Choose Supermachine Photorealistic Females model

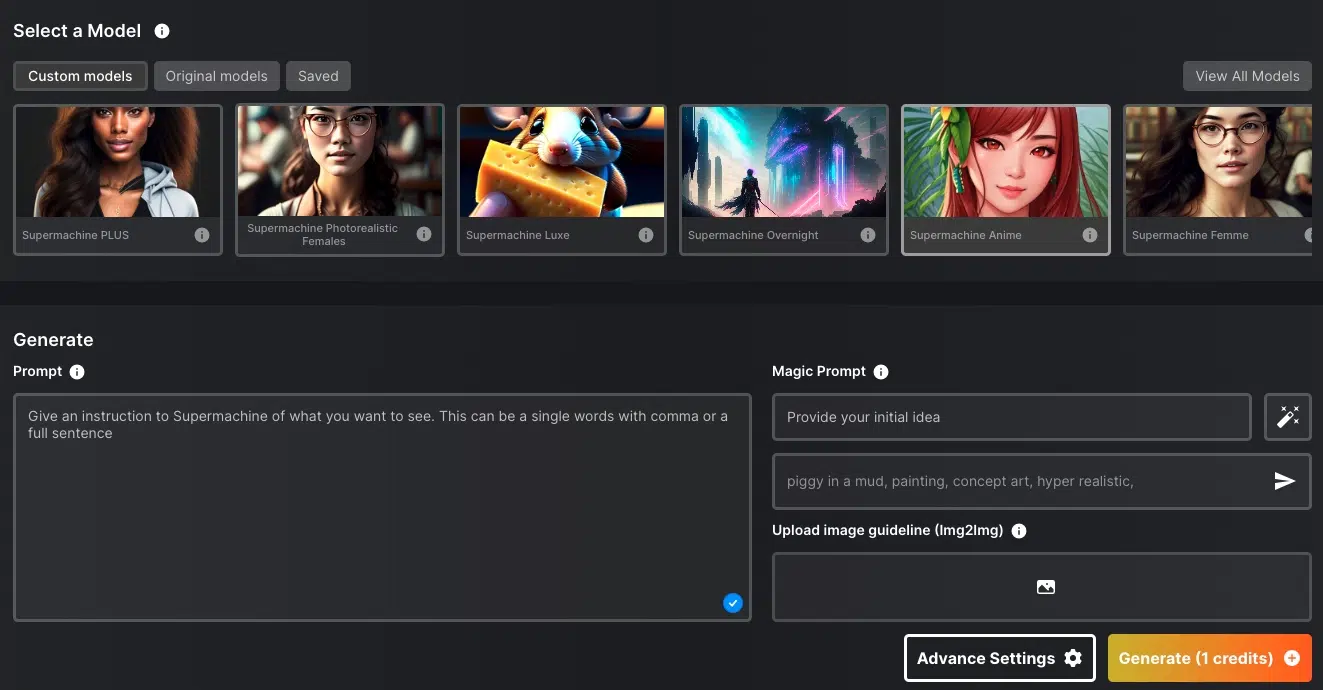(339, 162)
